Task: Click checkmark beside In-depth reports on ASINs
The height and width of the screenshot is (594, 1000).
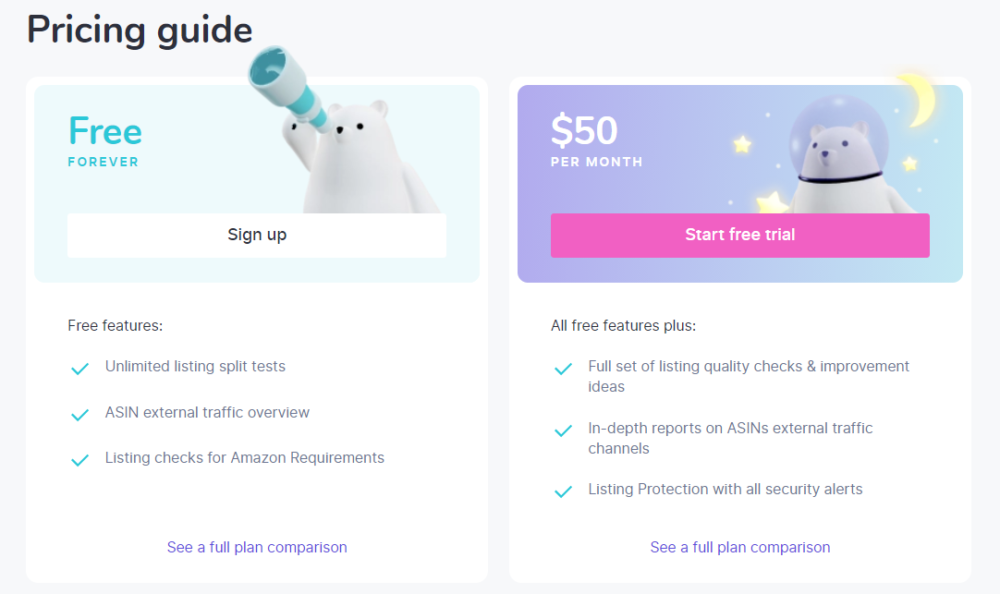Action: pyautogui.click(x=563, y=430)
